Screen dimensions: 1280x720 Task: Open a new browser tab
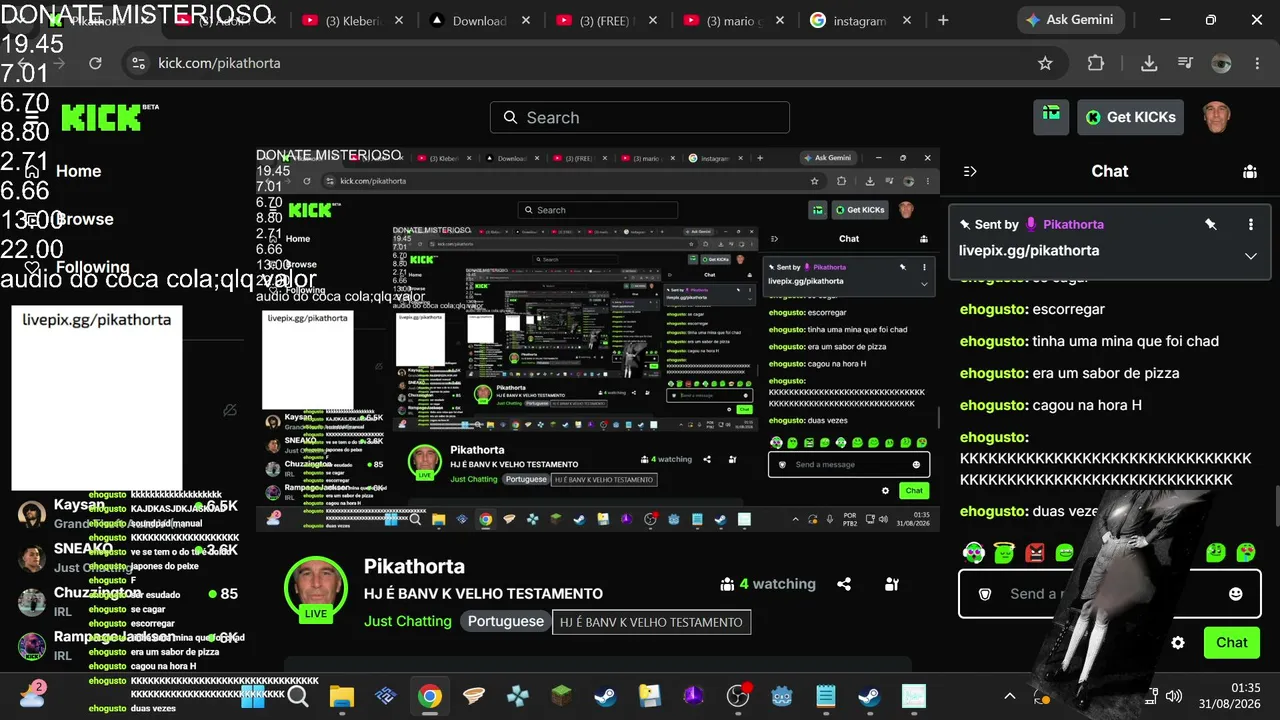pos(943,20)
